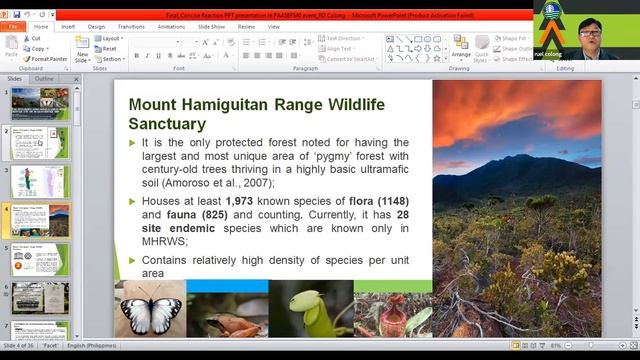
Task: Click the Numbering list icon
Action: [x=263, y=42]
